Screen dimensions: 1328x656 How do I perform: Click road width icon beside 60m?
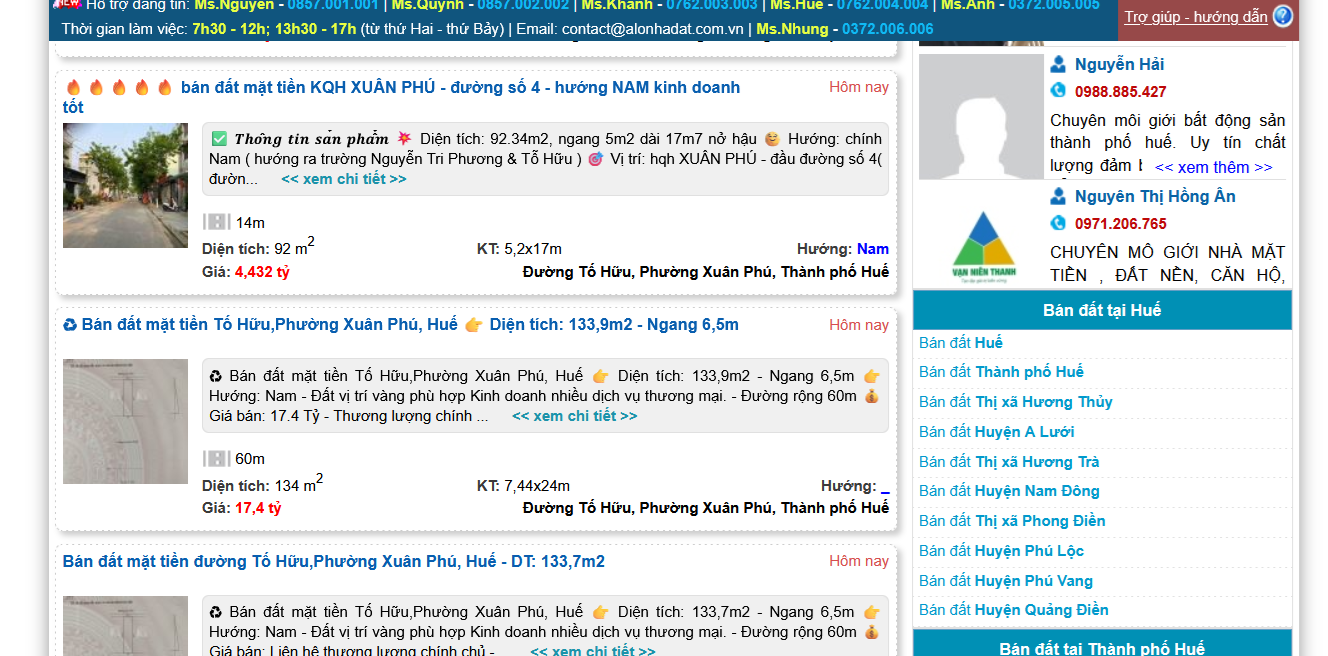click(216, 458)
